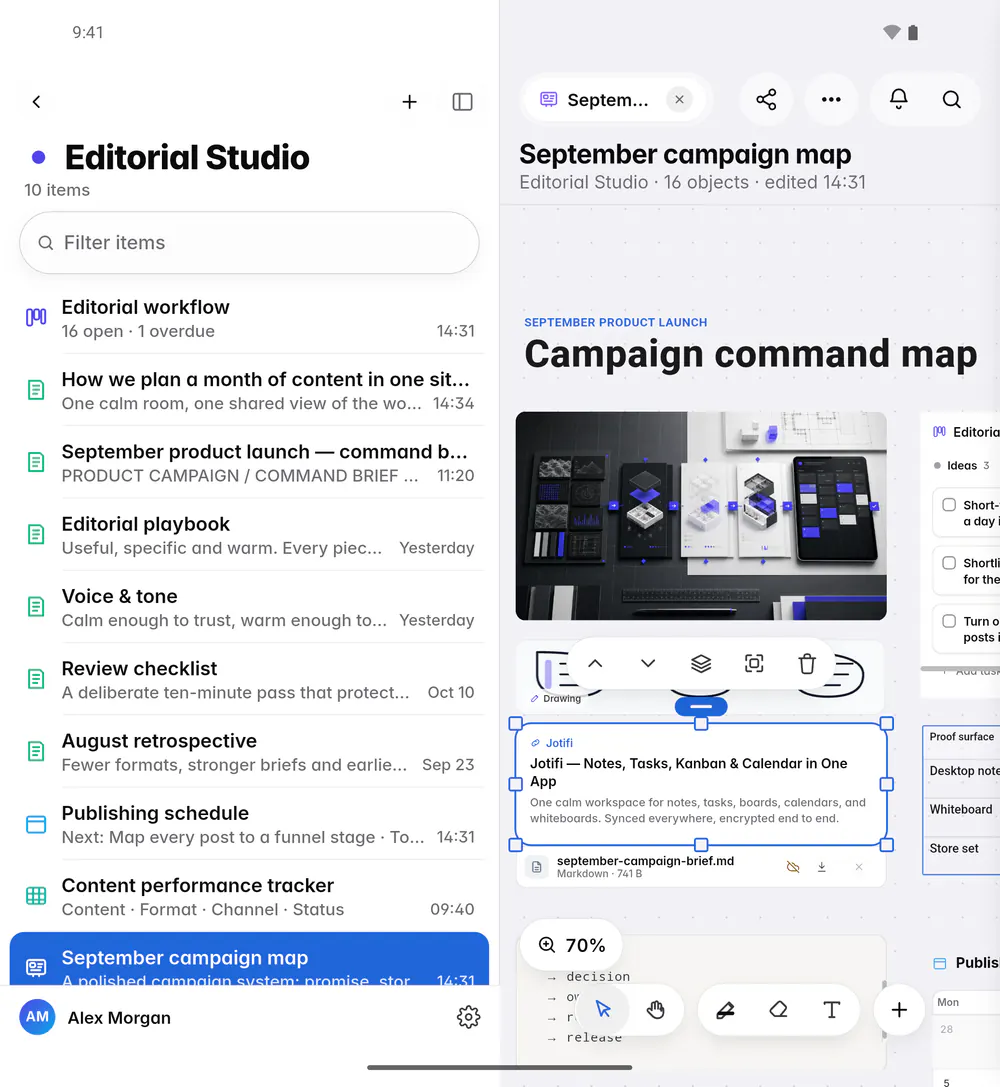The width and height of the screenshot is (1000, 1087).
Task: Click the september-campaign-brief.md file name
Action: coord(645,861)
